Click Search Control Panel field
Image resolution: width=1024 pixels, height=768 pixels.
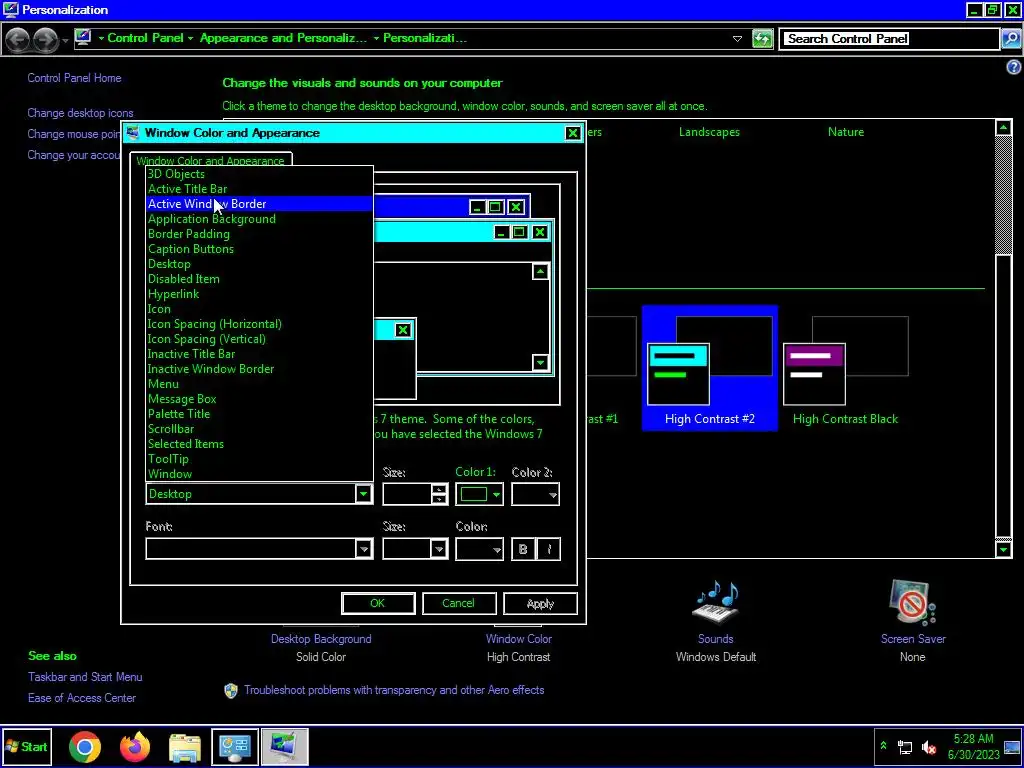tap(889, 39)
